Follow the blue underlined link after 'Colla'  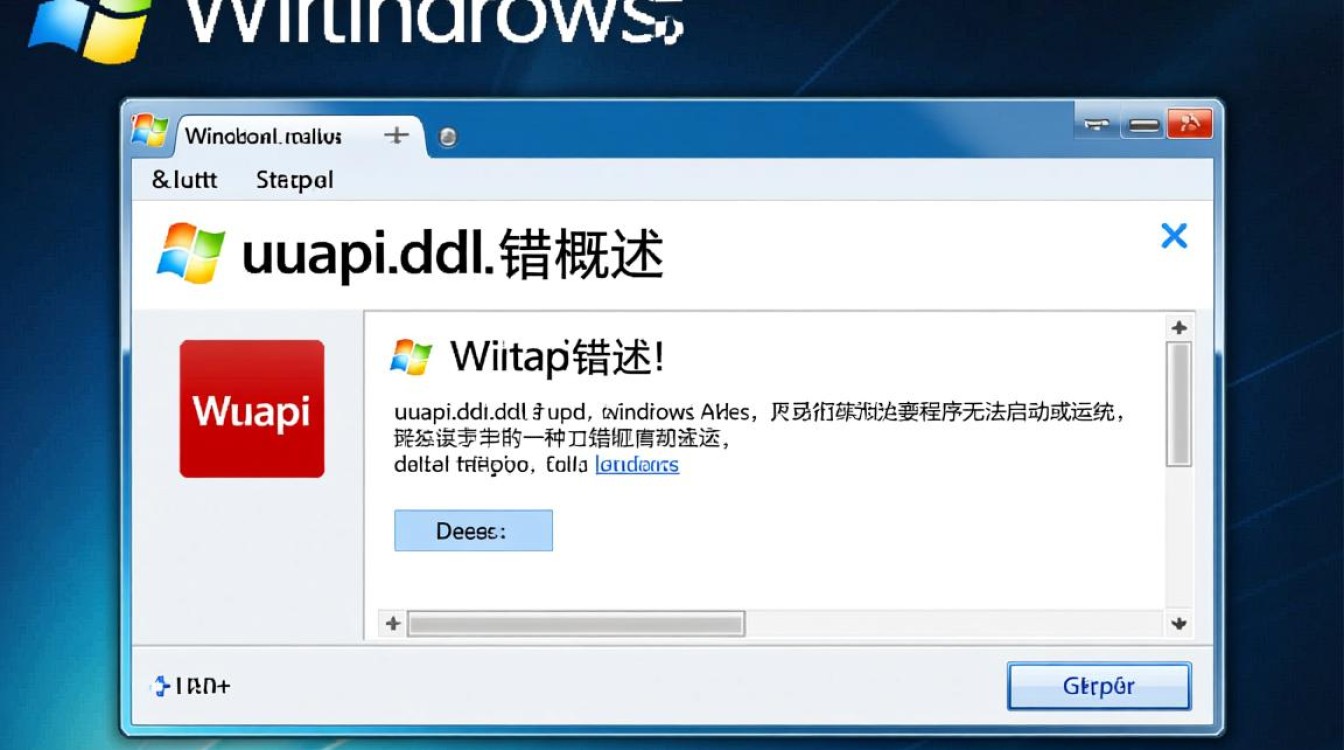pyautogui.click(x=637, y=465)
